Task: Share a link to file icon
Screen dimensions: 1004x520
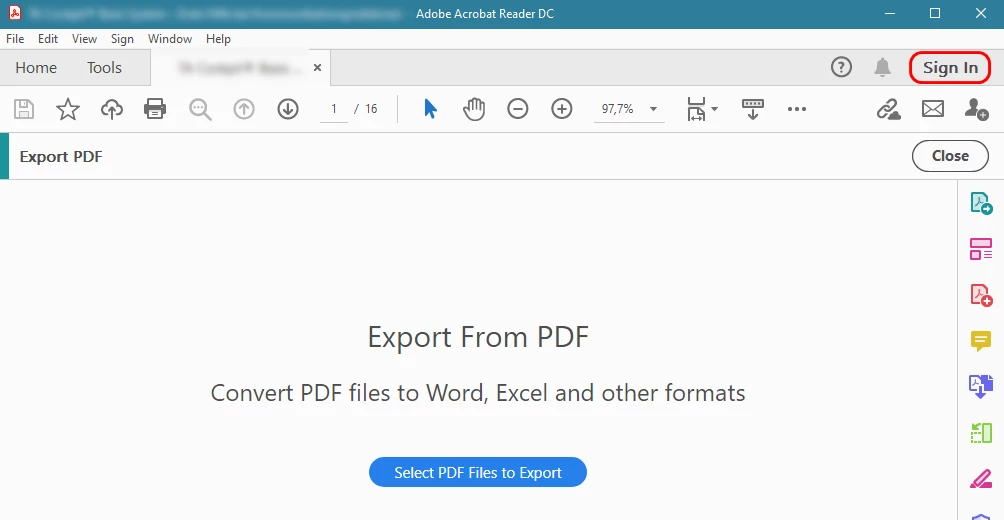Action: tap(889, 109)
